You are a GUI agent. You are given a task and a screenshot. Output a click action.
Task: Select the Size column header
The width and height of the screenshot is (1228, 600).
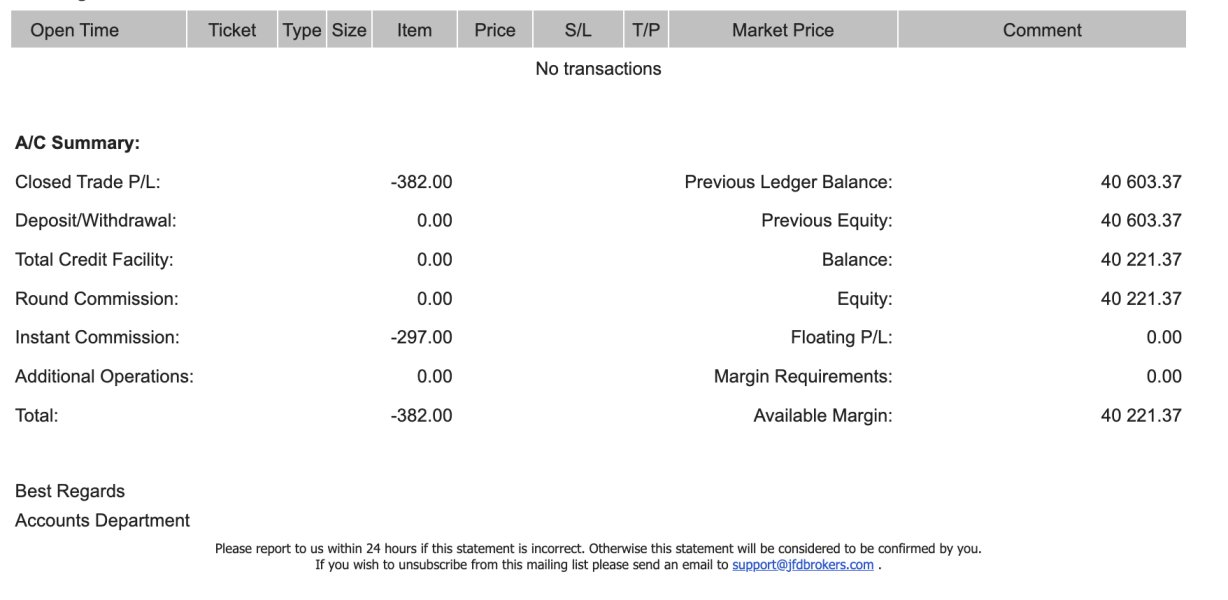[349, 30]
